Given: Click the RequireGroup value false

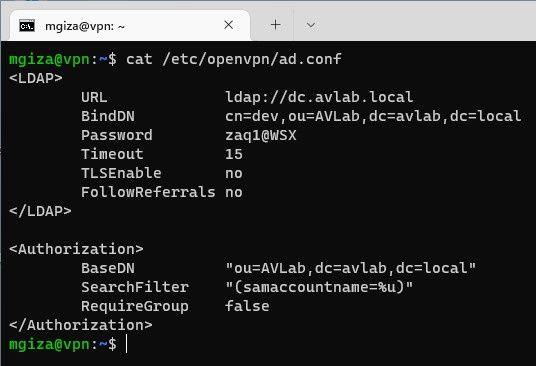Looking at the screenshot, I should click(x=247, y=306).
